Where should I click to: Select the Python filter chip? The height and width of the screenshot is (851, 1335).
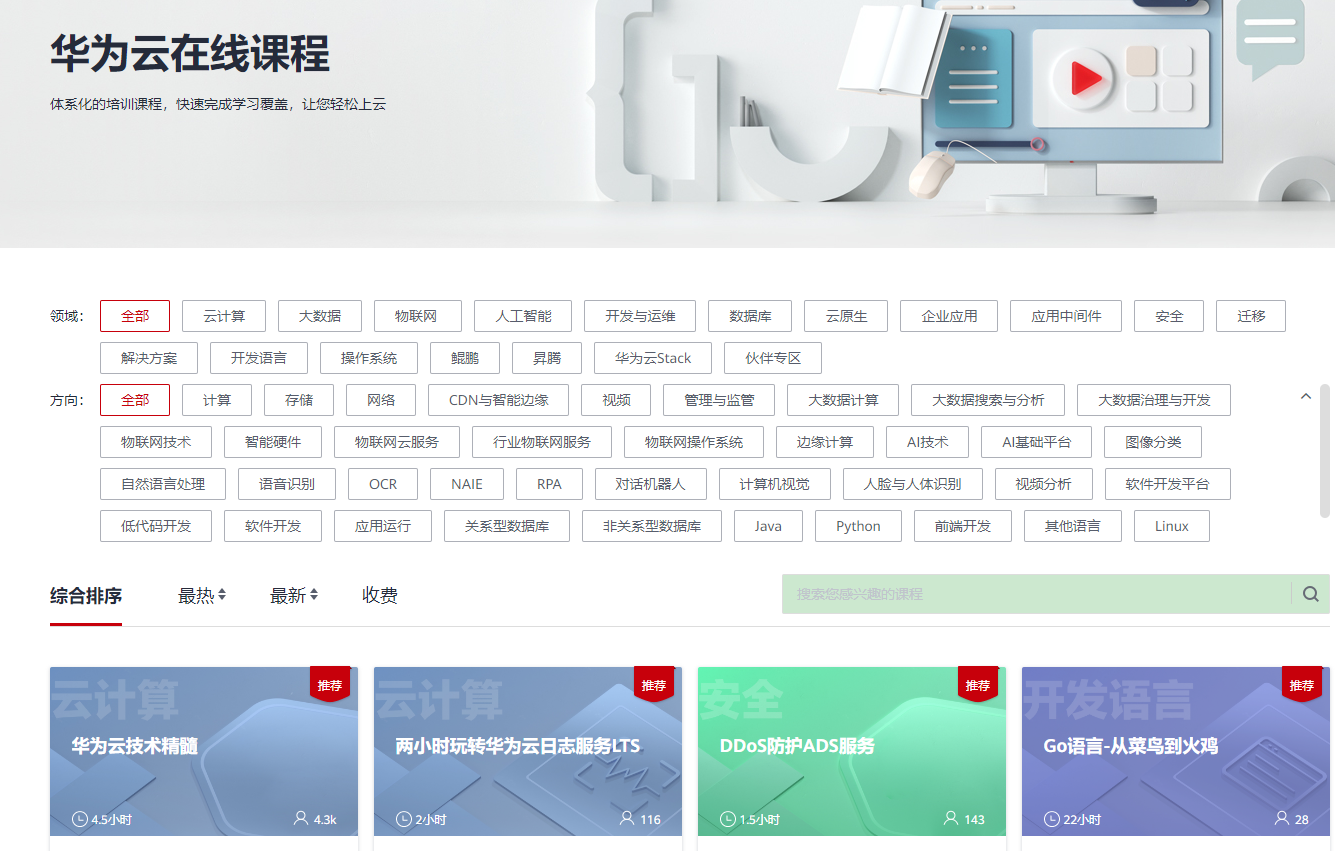[858, 526]
